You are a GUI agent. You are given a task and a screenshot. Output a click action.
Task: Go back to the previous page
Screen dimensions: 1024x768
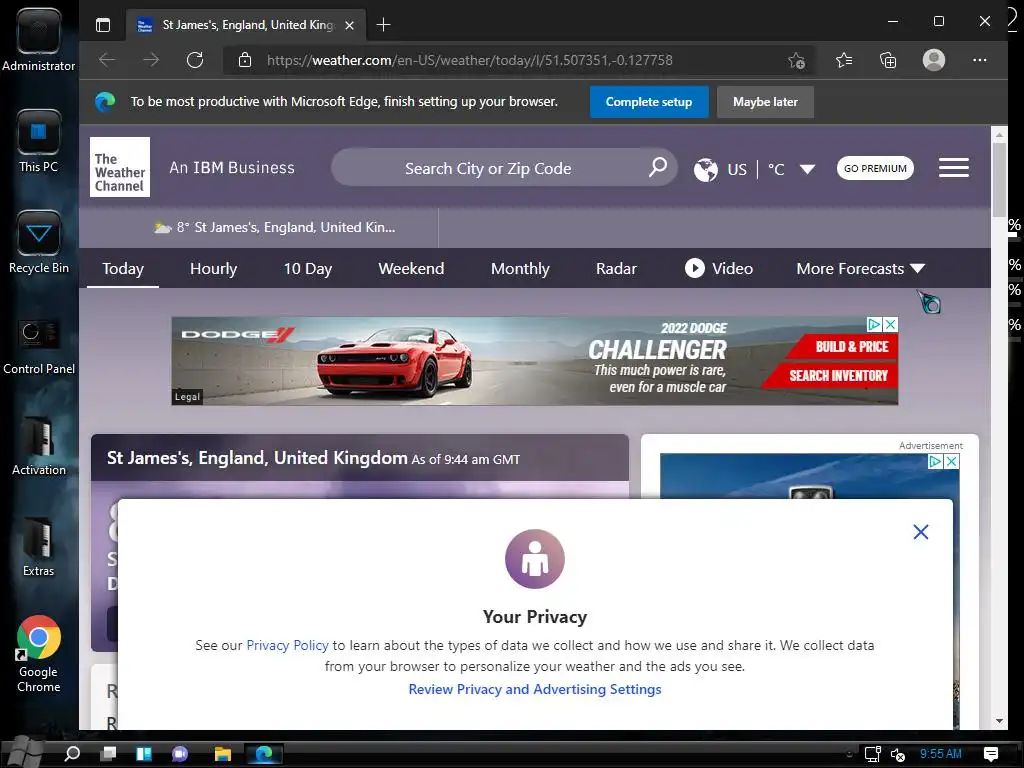tap(107, 60)
